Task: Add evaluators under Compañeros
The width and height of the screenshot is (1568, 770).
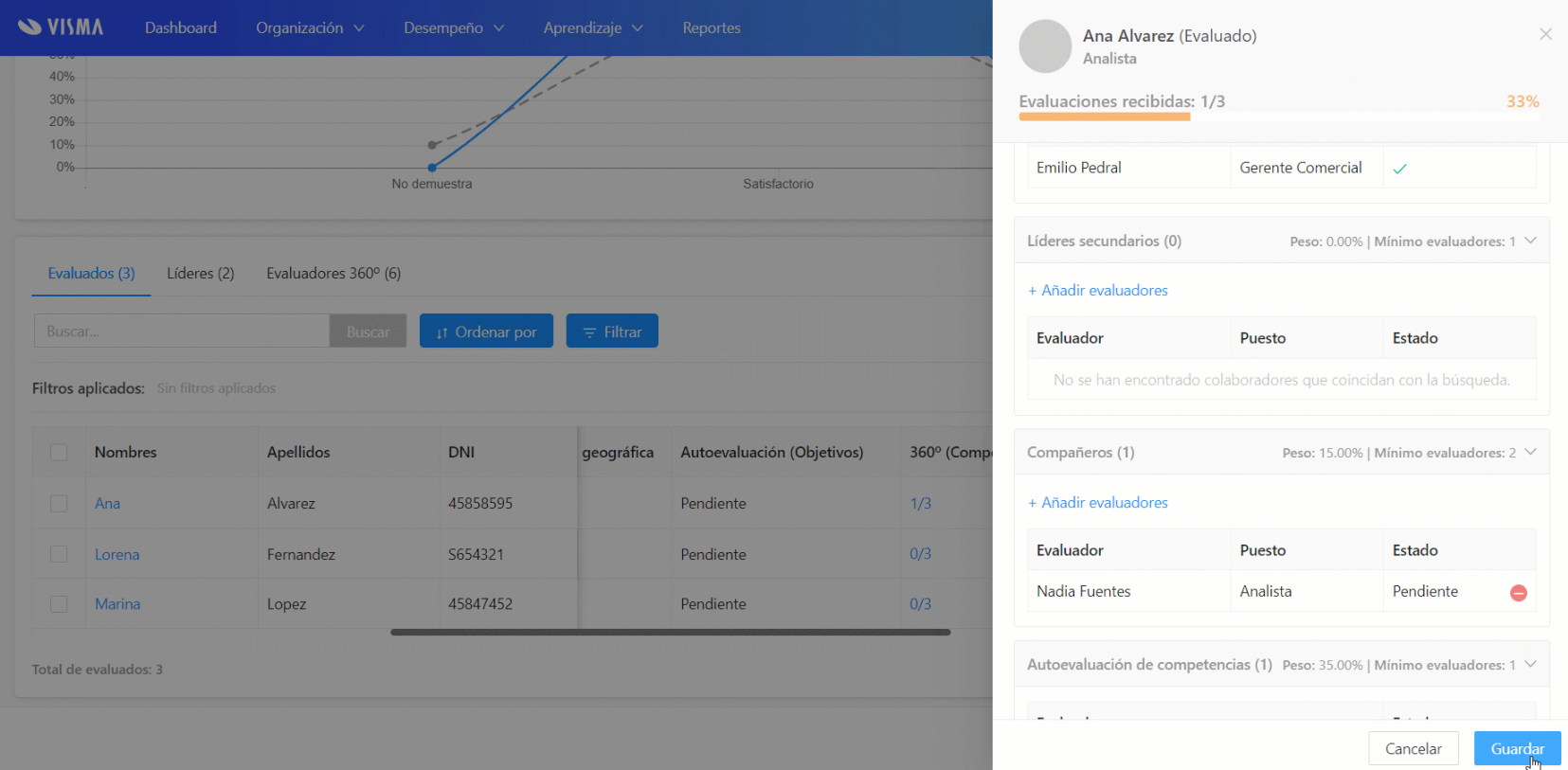Action: click(1098, 503)
